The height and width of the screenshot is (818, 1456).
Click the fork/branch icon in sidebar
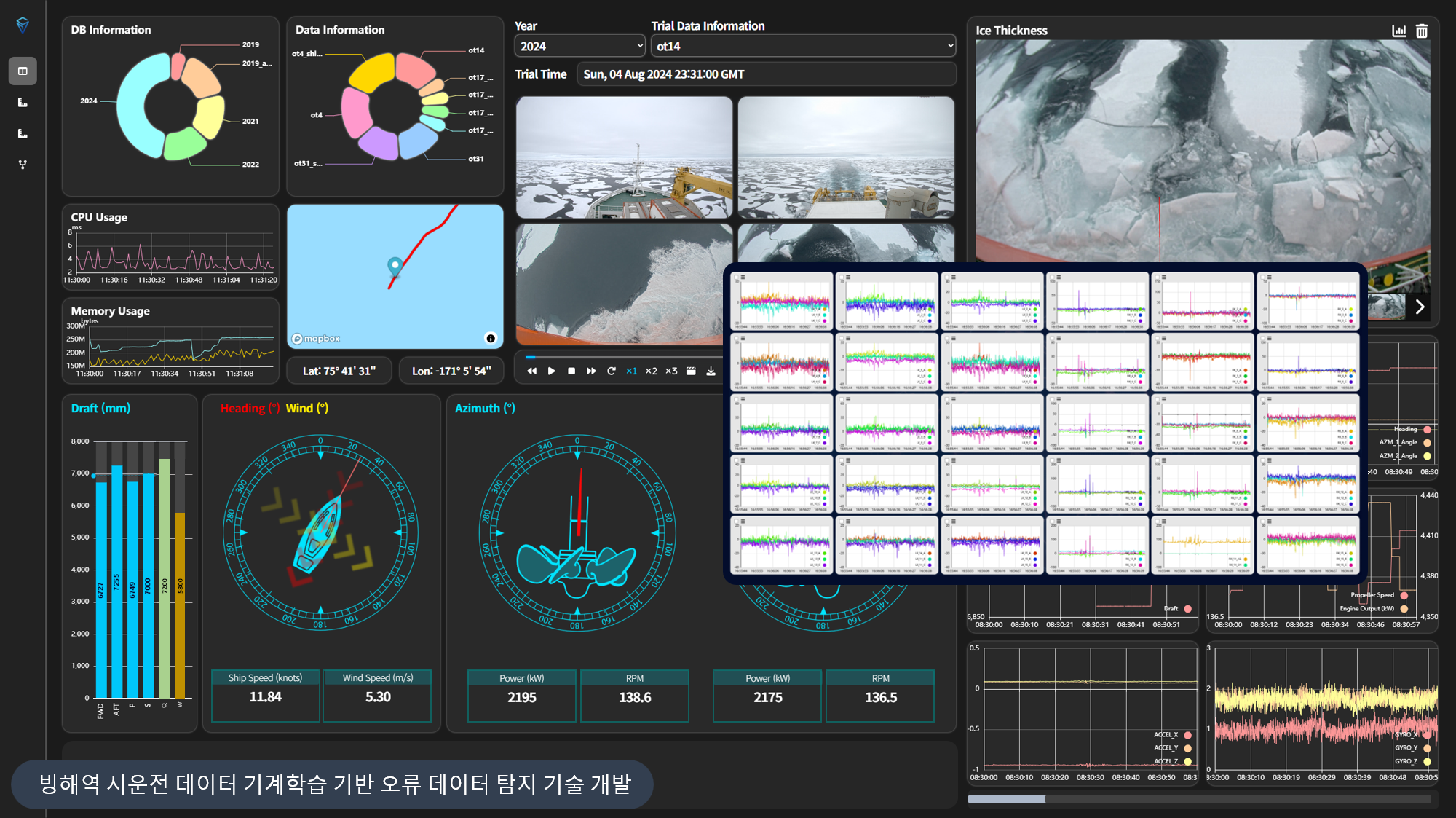click(x=23, y=165)
